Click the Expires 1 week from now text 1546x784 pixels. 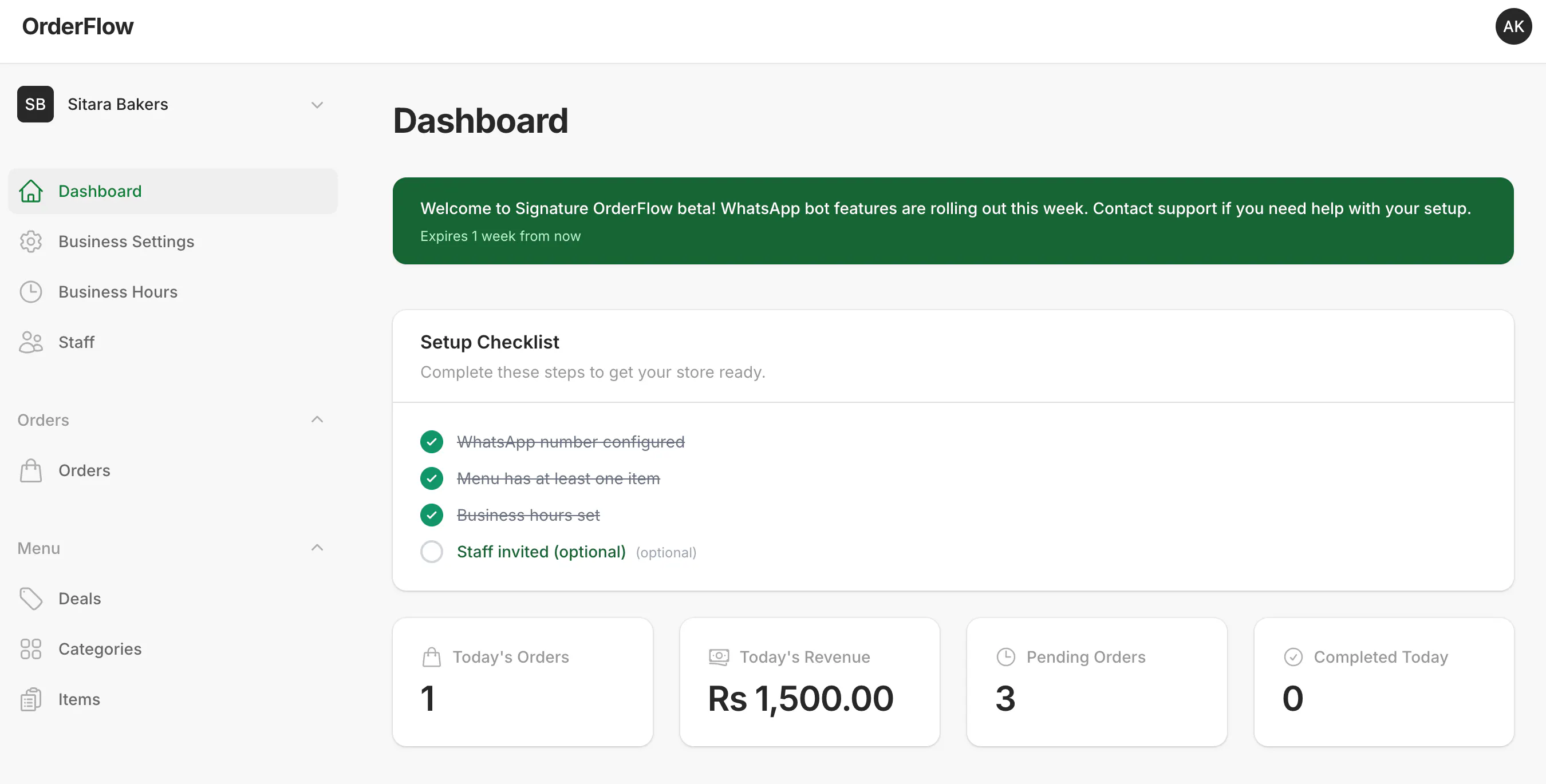pos(500,236)
